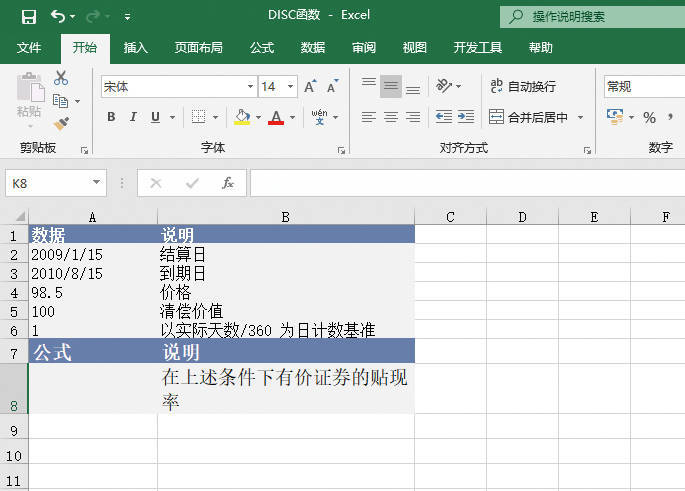Viewport: 685px width, 491px height.
Task: Open the Name Box dropdown arrow
Action: [x=97, y=183]
